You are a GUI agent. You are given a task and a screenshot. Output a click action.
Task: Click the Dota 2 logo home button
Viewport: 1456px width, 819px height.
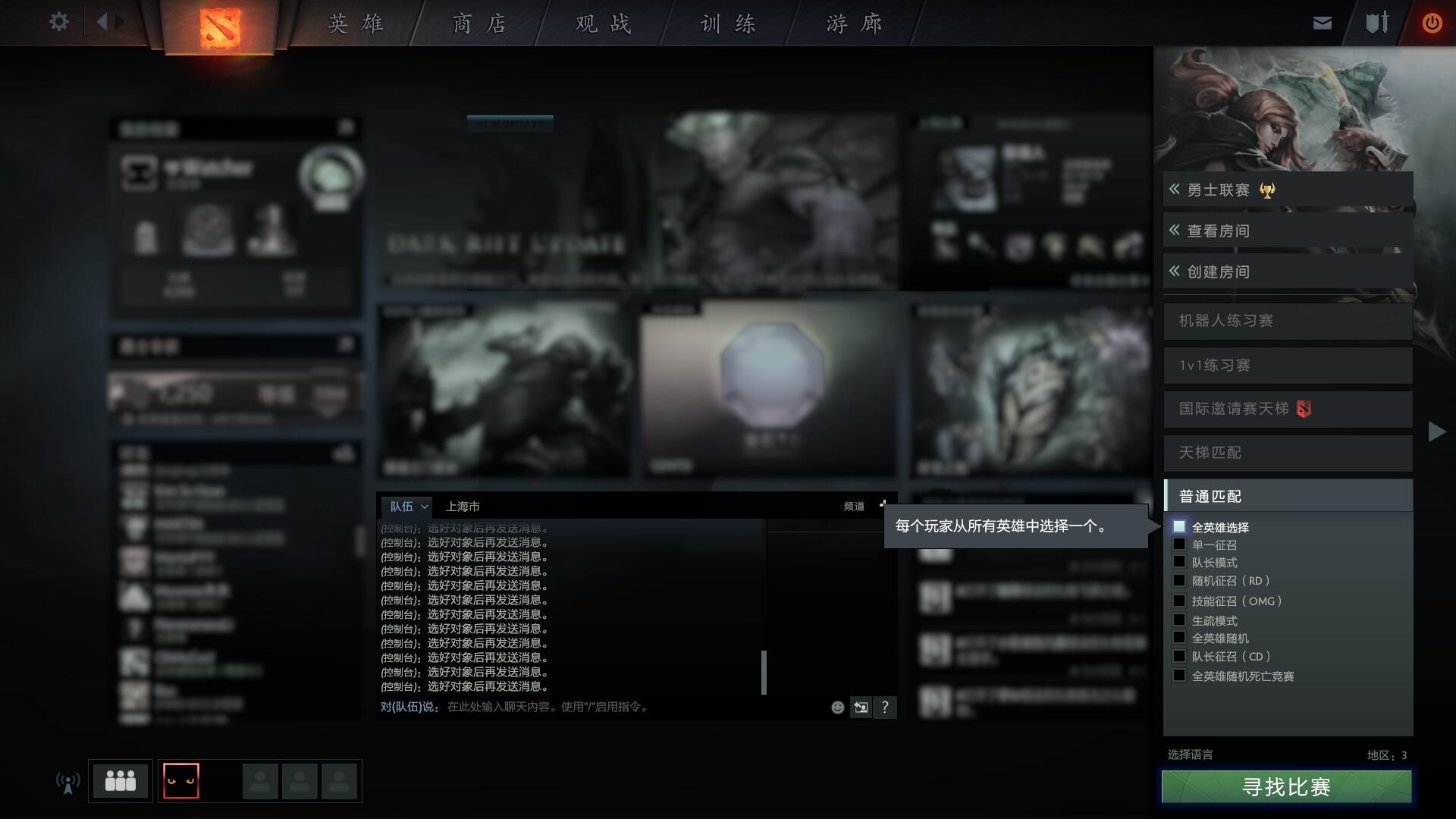(x=220, y=27)
